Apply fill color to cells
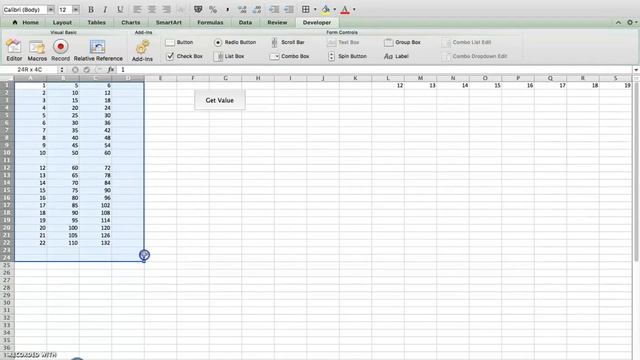 [326, 9]
